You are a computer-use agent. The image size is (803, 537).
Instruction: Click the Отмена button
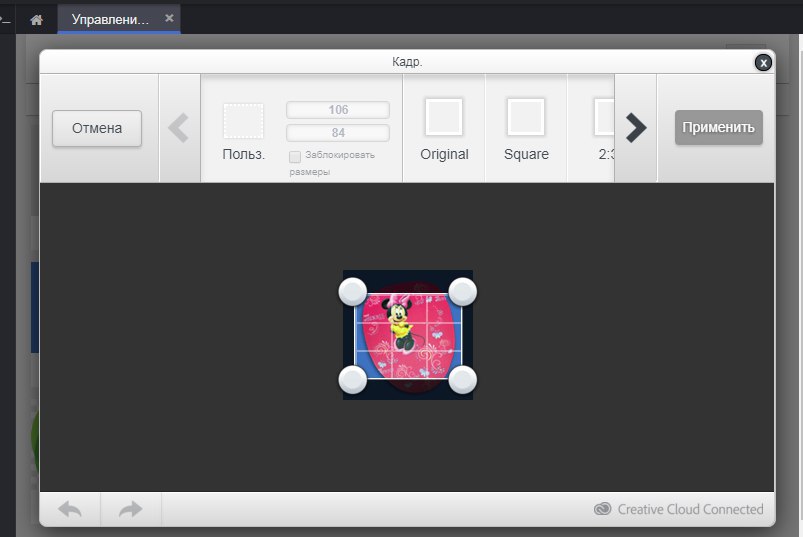click(x=97, y=128)
